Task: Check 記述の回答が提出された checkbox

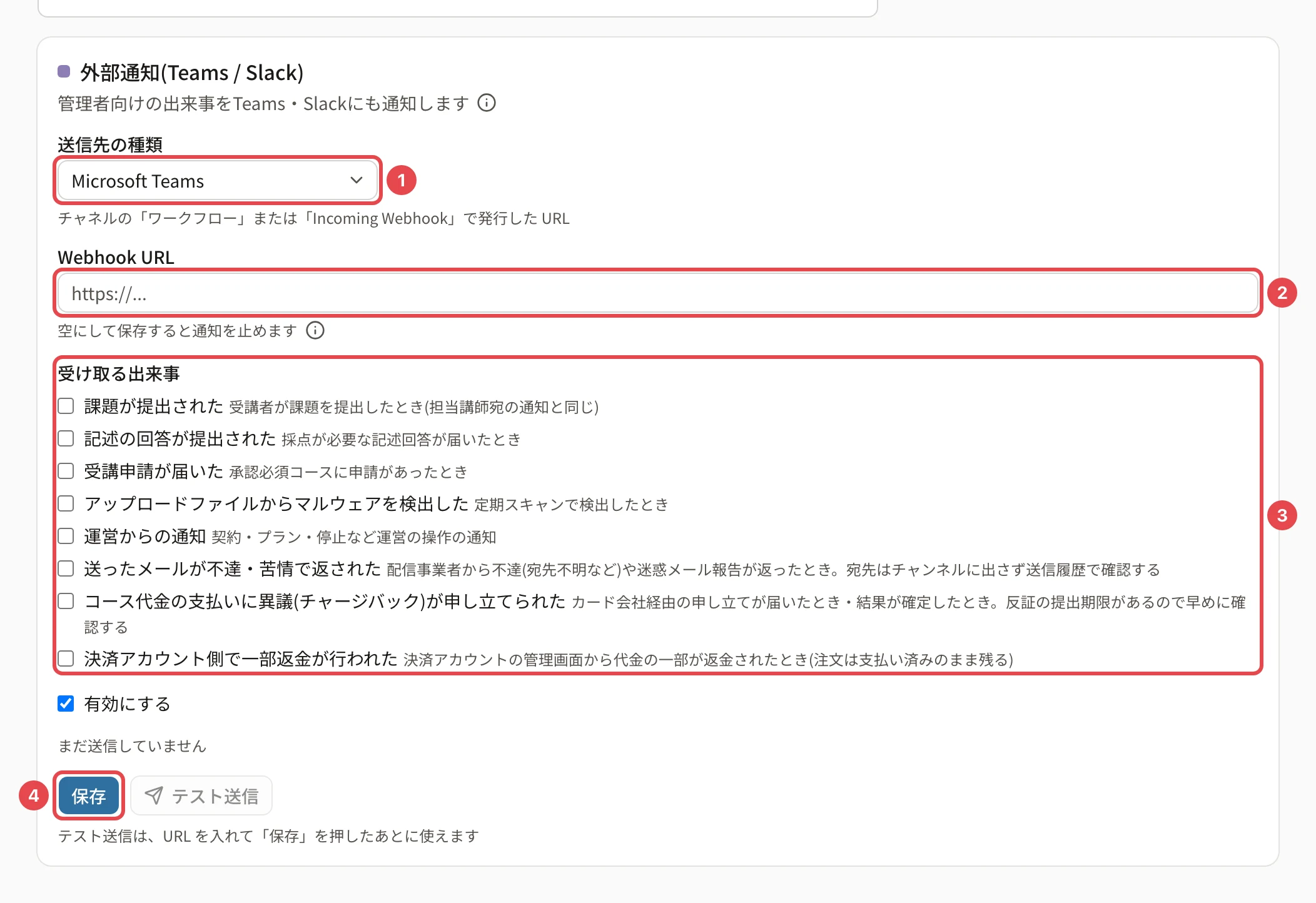Action: click(x=66, y=439)
